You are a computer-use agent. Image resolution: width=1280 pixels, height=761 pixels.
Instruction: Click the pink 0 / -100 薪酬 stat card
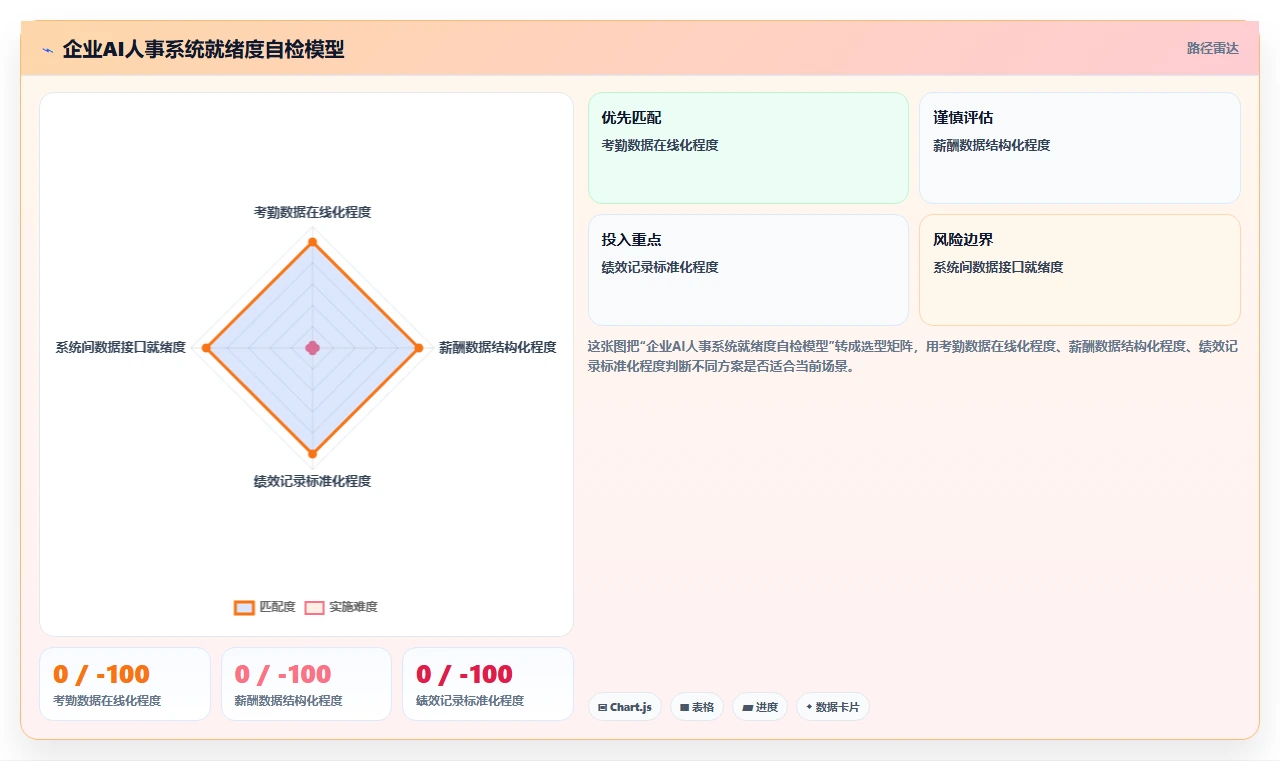point(306,684)
